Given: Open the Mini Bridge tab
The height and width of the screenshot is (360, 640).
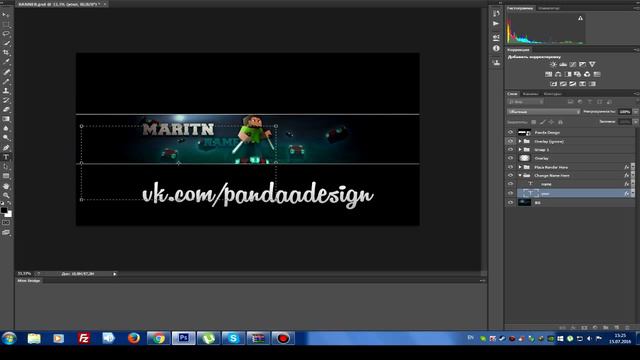Looking at the screenshot, I should pos(29,281).
